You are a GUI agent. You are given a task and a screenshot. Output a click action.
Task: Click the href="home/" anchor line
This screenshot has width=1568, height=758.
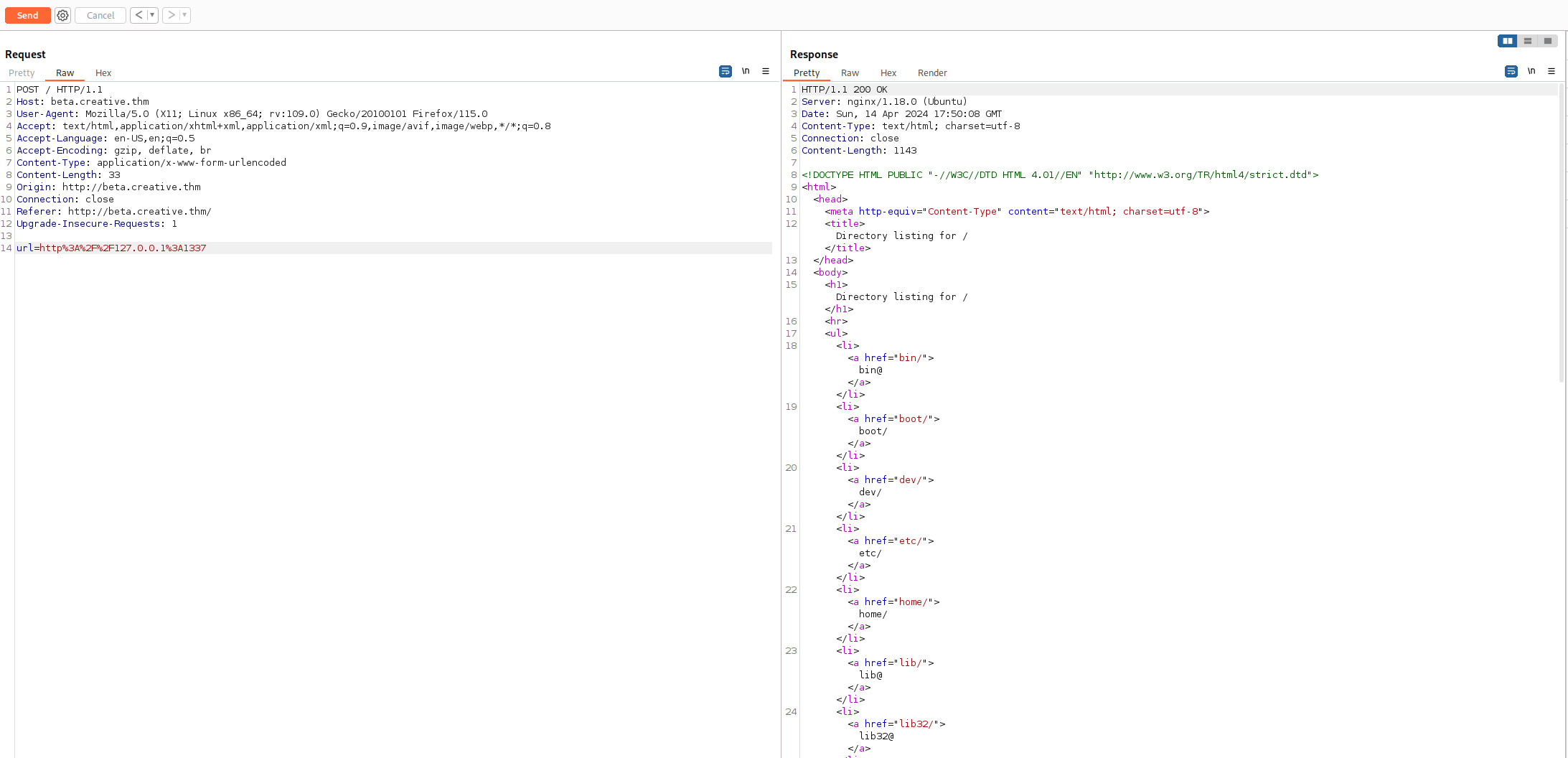893,602
